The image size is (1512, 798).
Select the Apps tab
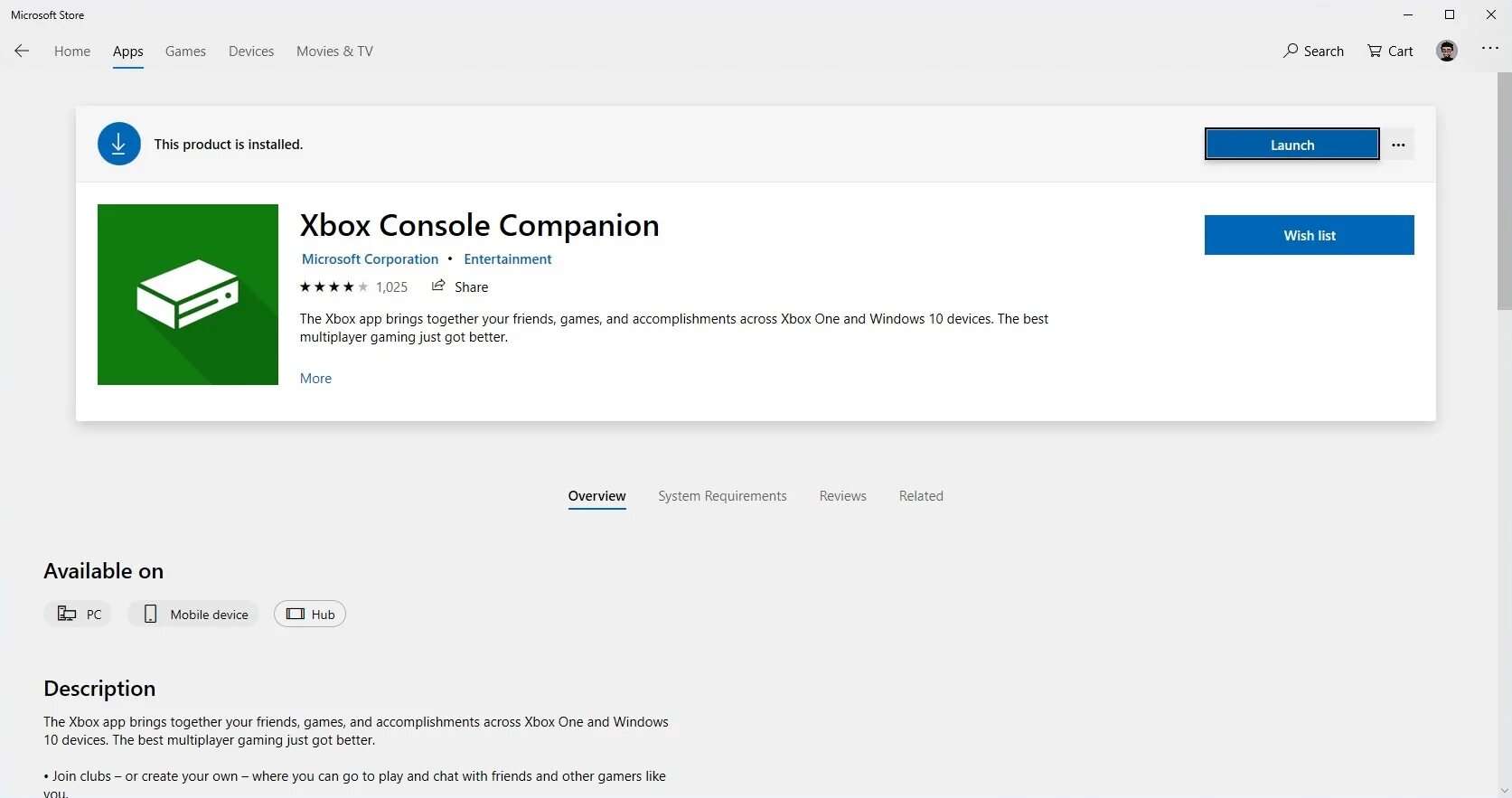click(x=128, y=52)
